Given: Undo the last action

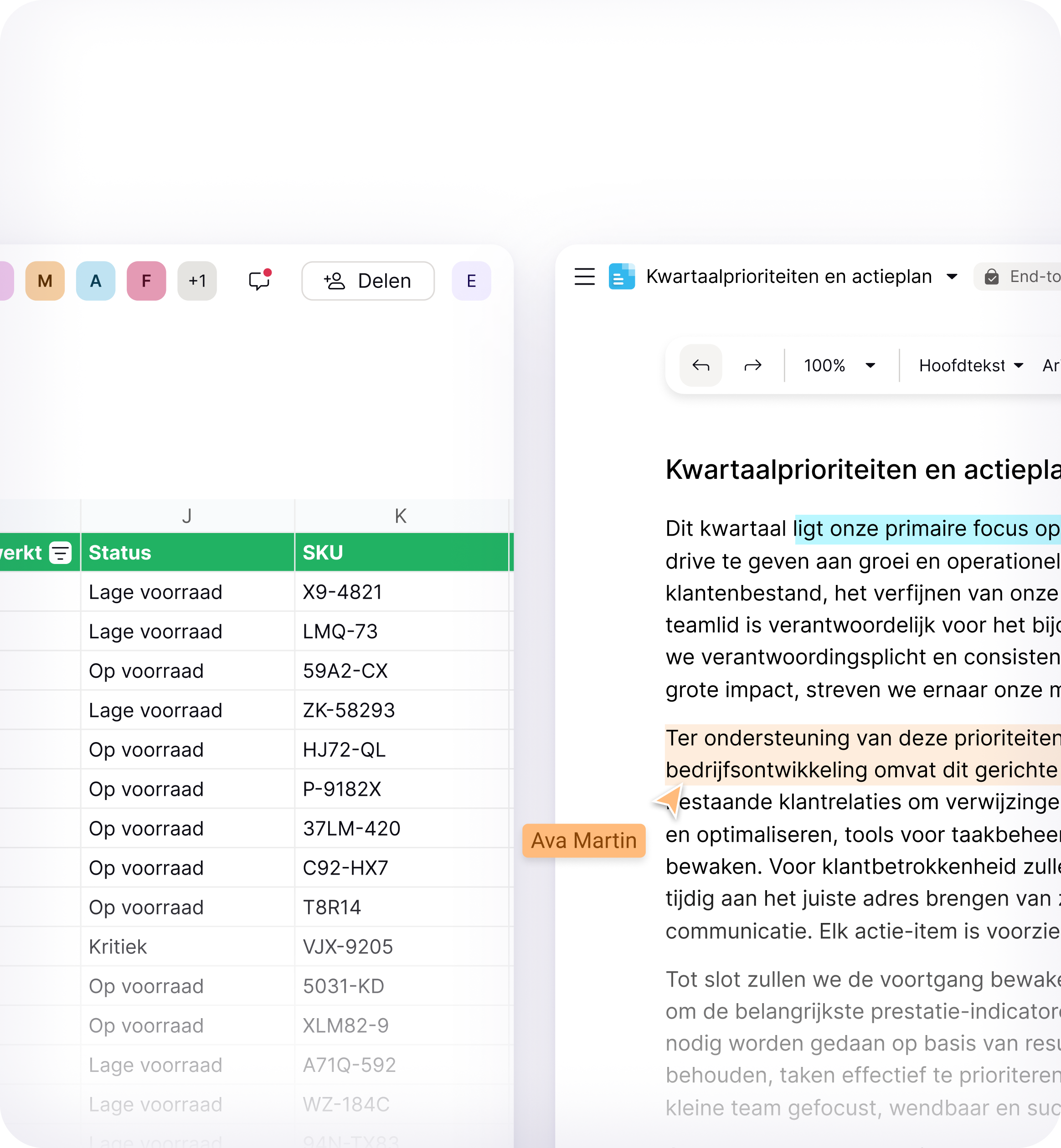Looking at the screenshot, I should [x=700, y=365].
